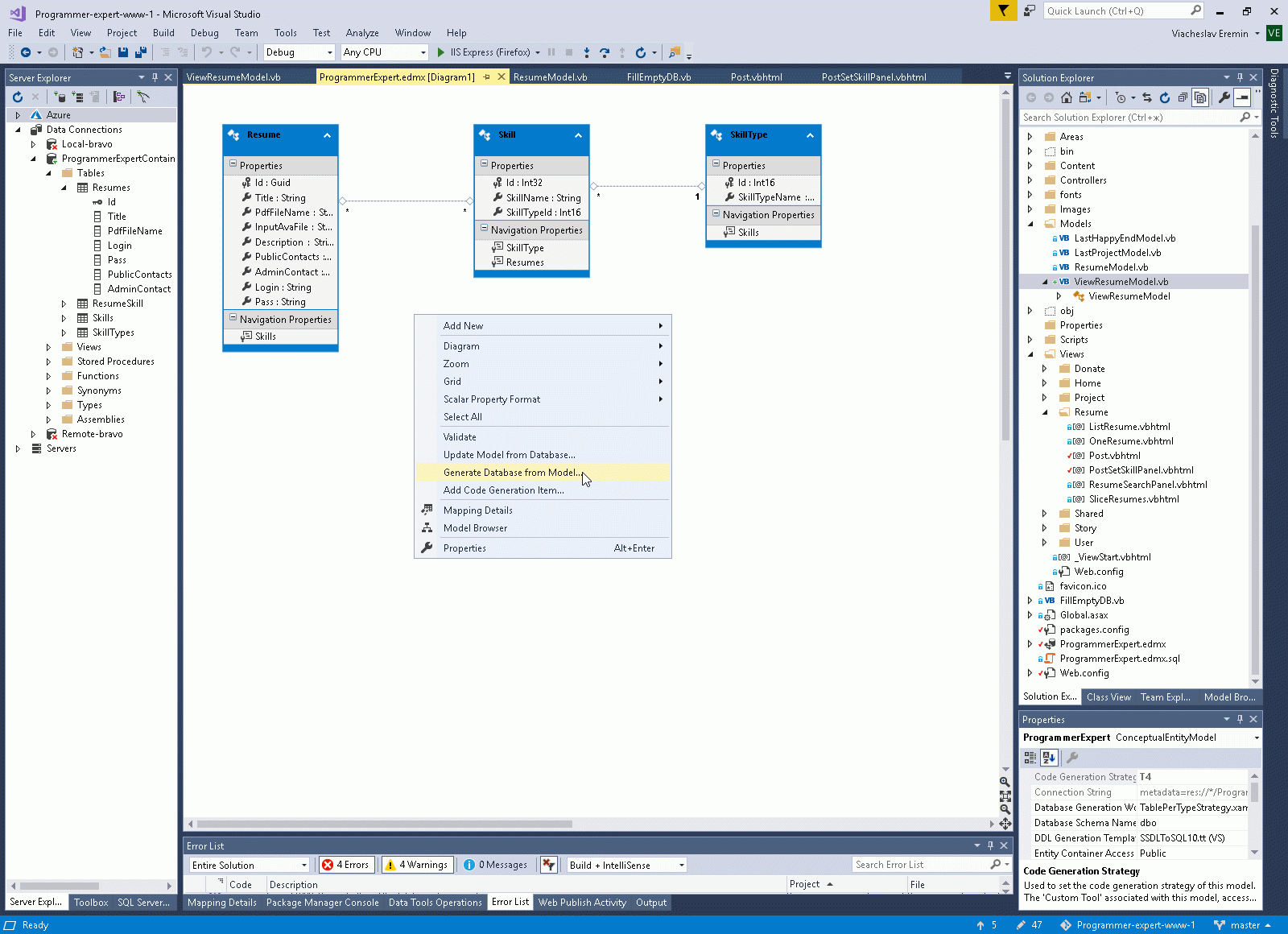The height and width of the screenshot is (934, 1288).
Task: Toggle Categorized view in Properties panel
Action: (1030, 758)
